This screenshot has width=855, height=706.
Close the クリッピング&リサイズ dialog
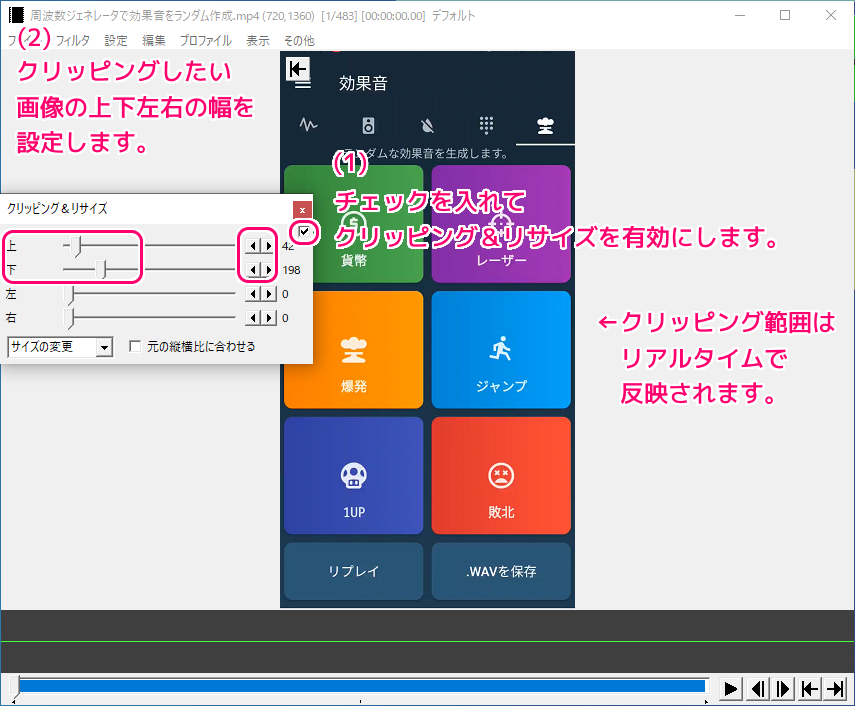coord(302,210)
